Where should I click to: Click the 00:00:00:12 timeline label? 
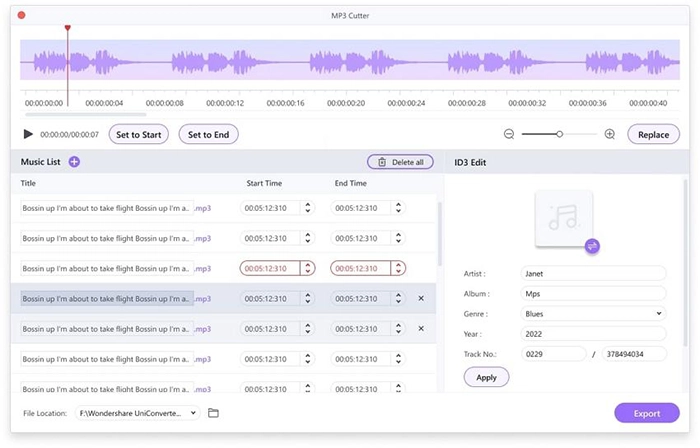tap(225, 103)
